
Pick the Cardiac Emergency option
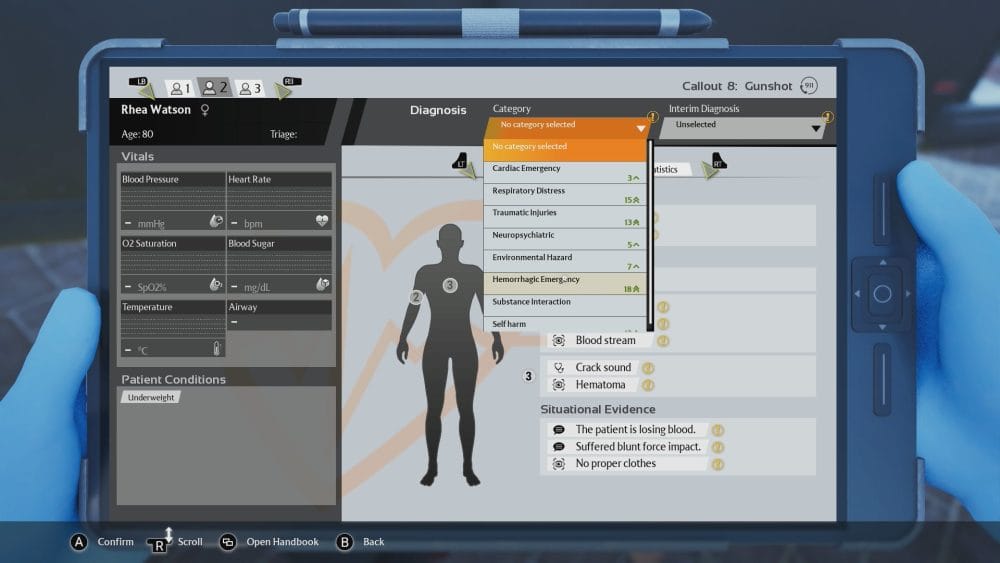566,172
